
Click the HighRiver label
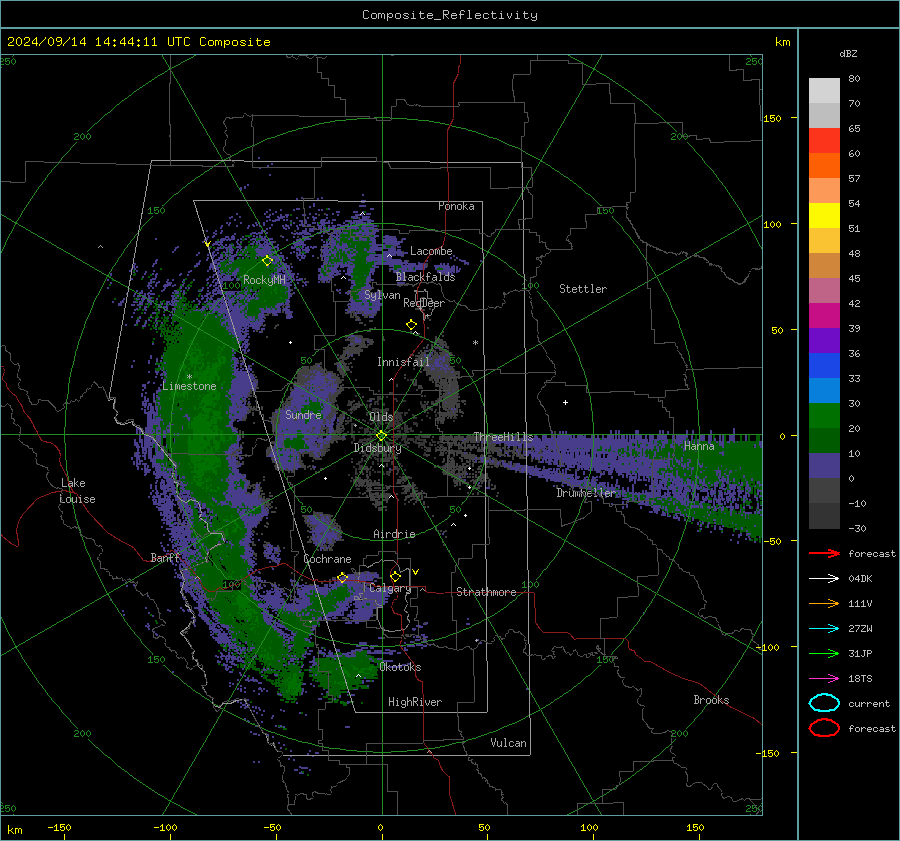(x=415, y=702)
